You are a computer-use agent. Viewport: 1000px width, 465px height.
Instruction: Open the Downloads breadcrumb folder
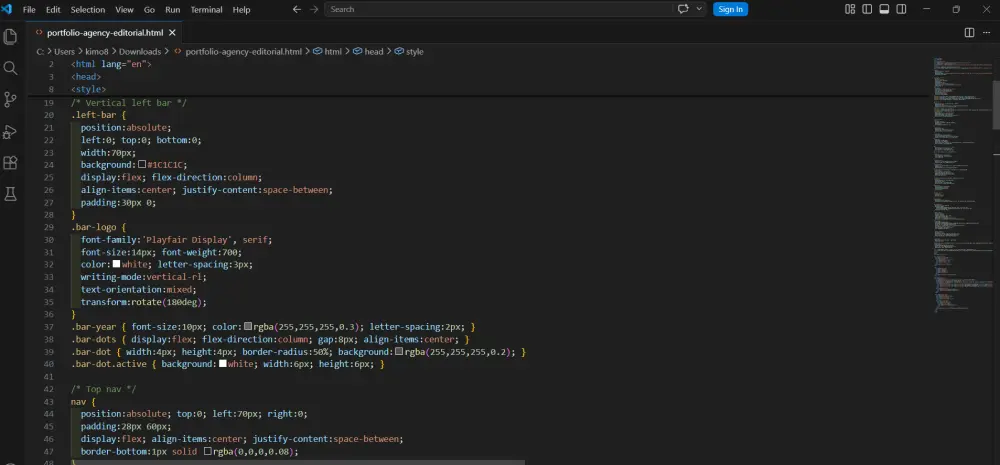[x=140, y=52]
